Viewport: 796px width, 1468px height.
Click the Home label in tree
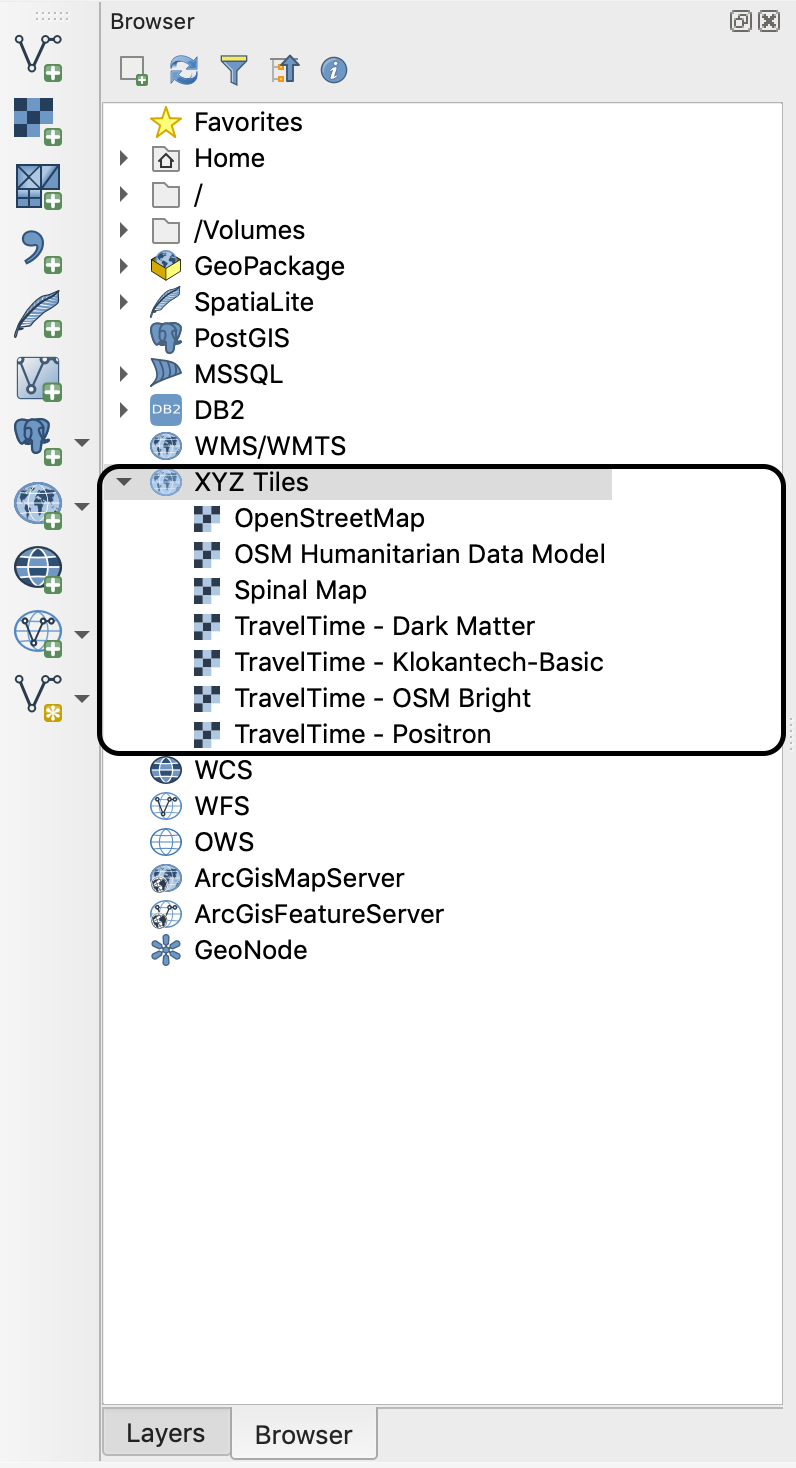pos(230,158)
